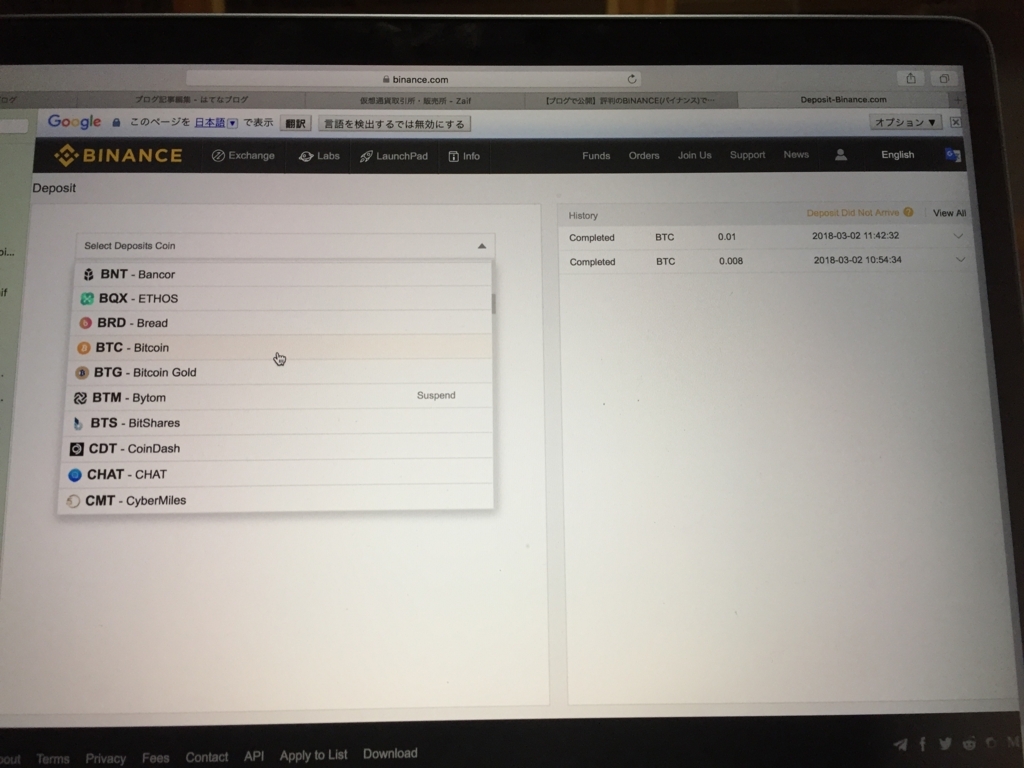Open the オプション options dropdown

905,122
